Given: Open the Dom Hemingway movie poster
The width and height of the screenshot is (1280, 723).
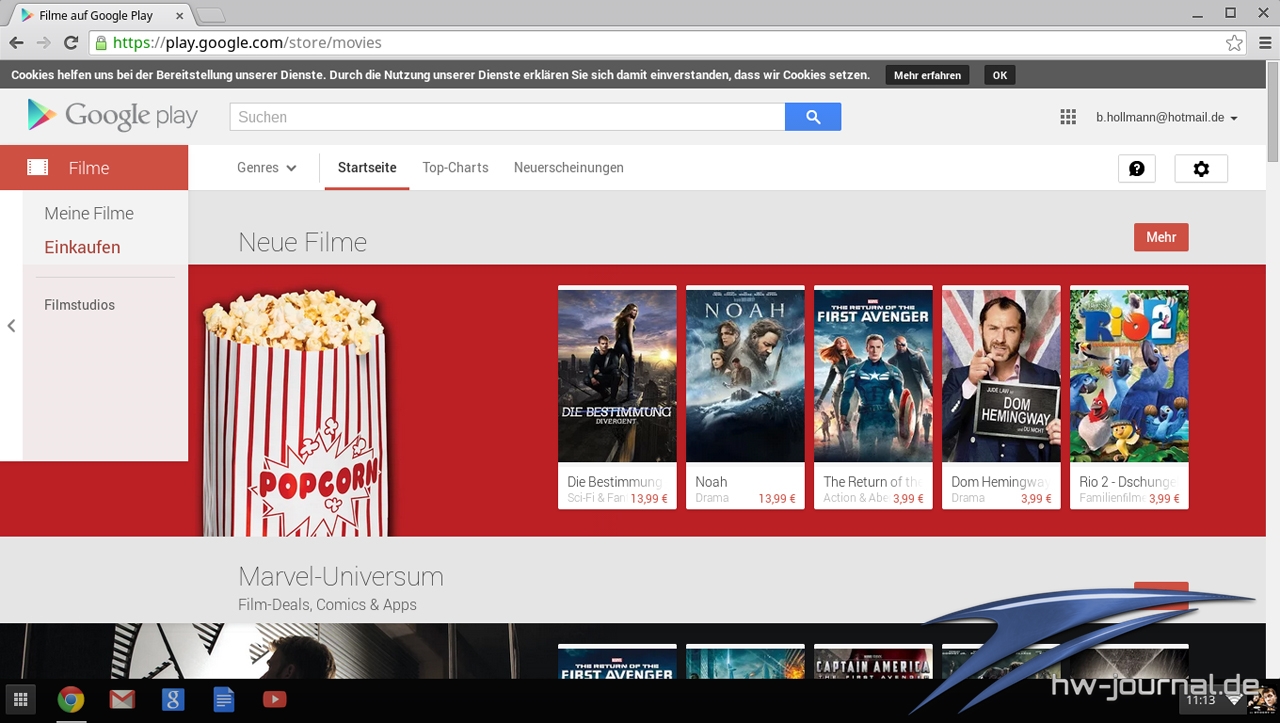Looking at the screenshot, I should 1001,374.
